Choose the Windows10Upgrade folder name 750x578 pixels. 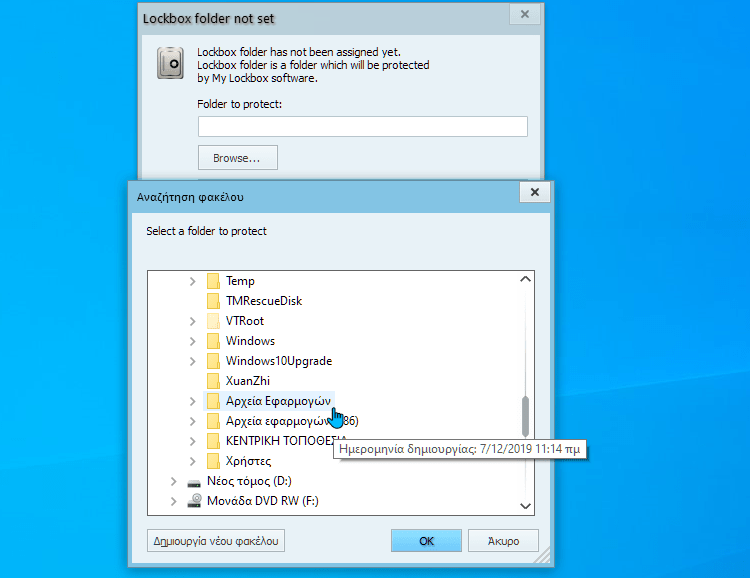(x=279, y=361)
